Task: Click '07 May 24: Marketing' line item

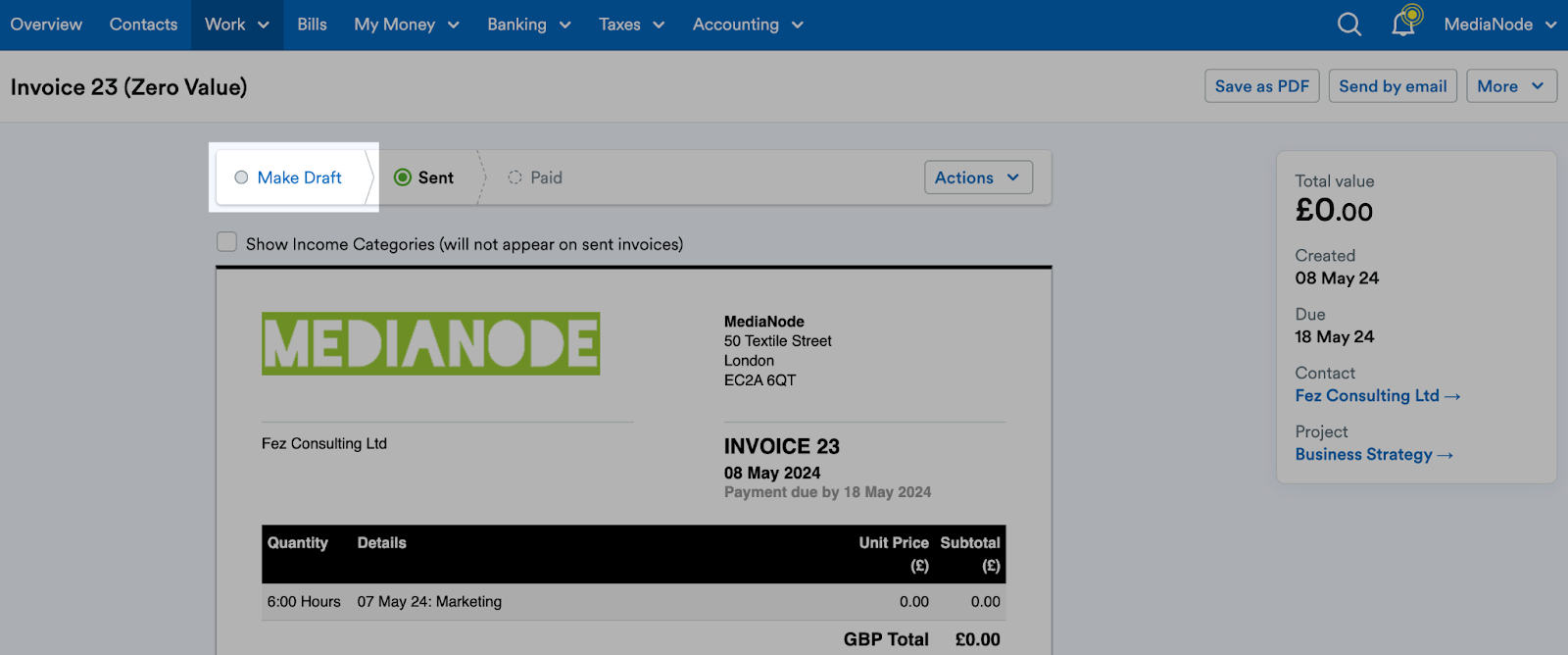Action: click(x=429, y=602)
